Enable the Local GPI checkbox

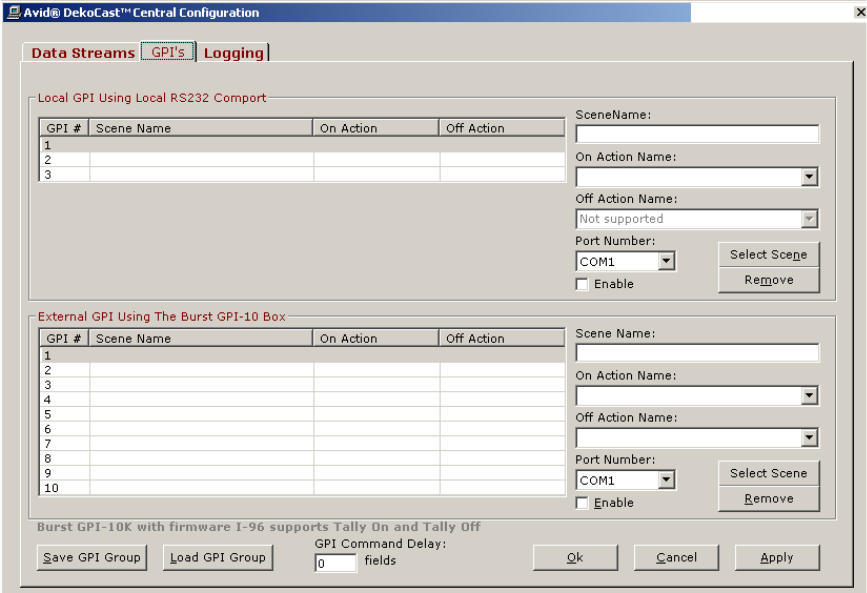(582, 284)
